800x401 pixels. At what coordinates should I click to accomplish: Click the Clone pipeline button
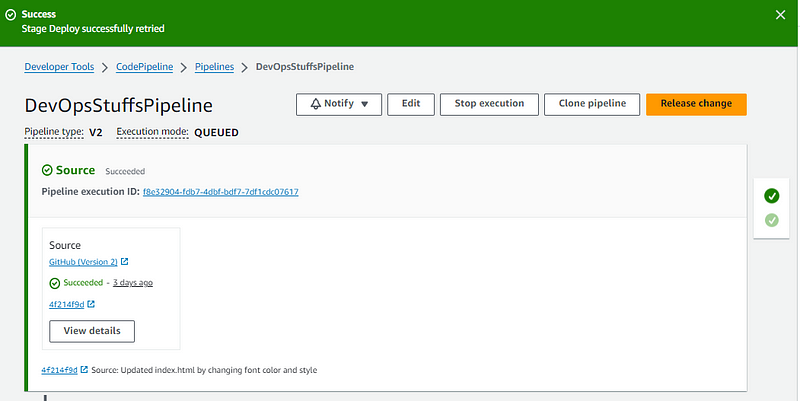pos(592,104)
